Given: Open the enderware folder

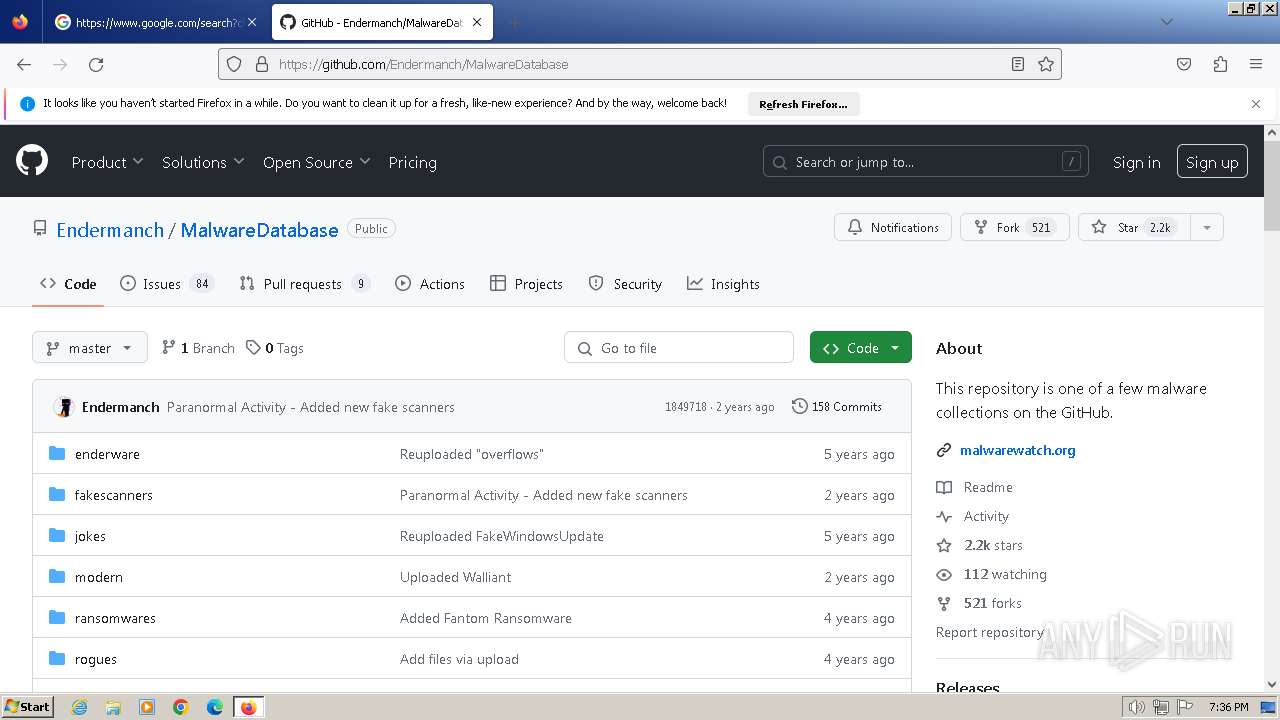Looking at the screenshot, I should [107, 454].
